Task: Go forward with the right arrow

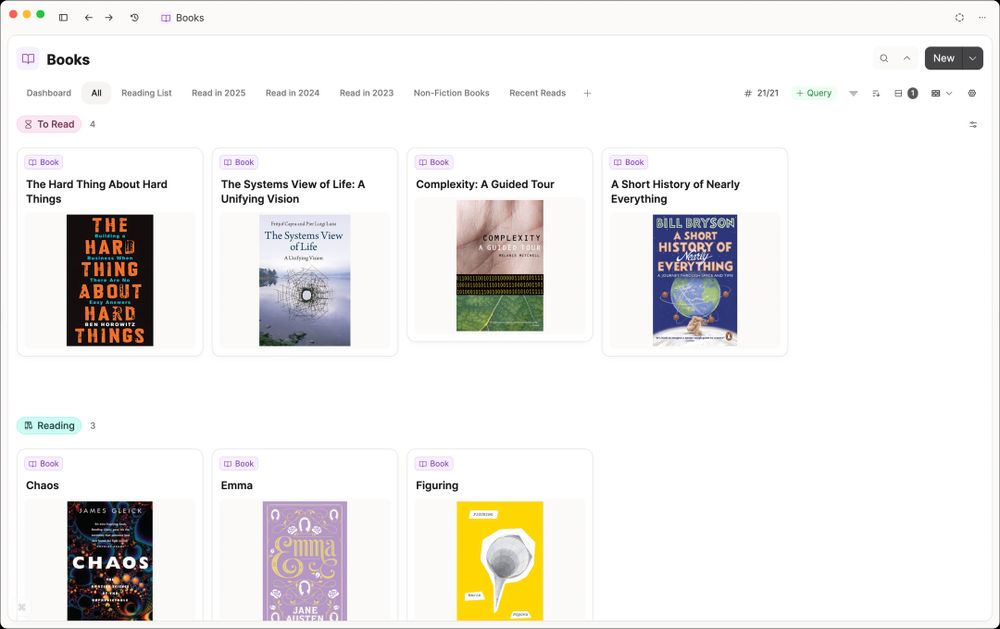Action: 109,18
